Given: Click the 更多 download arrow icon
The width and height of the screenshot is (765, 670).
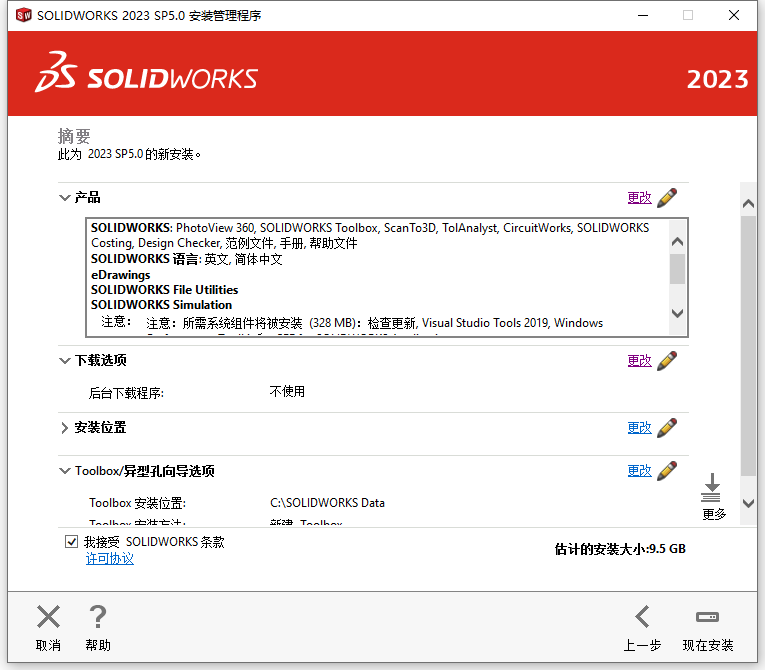Looking at the screenshot, I should [711, 487].
